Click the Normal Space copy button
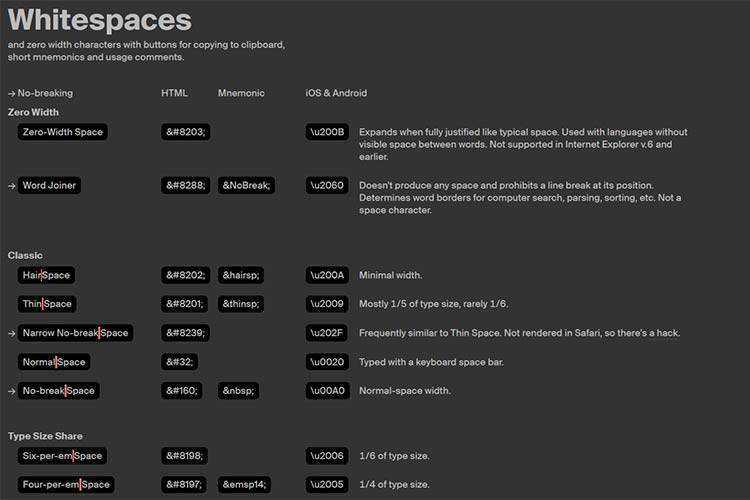 (54, 362)
